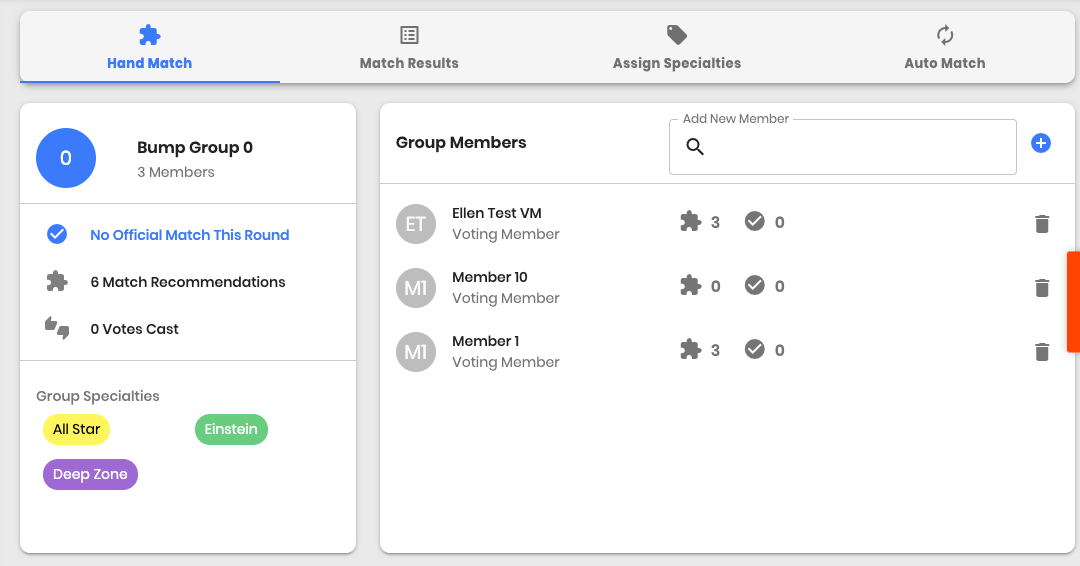Image resolution: width=1080 pixels, height=566 pixels.
Task: Click the No Official Match check icon
Action: click(x=57, y=234)
